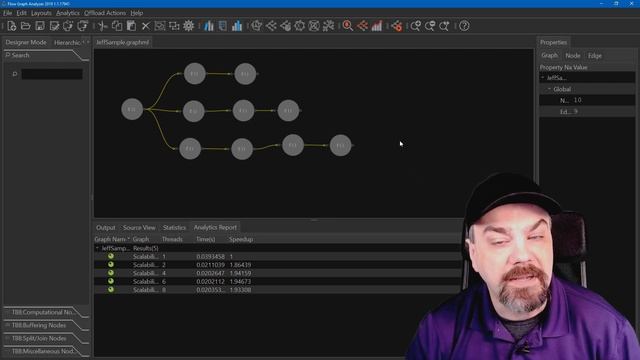Click the gray gear settings toolbar icon
640x360 pixels.
pyautogui.click(x=189, y=26)
